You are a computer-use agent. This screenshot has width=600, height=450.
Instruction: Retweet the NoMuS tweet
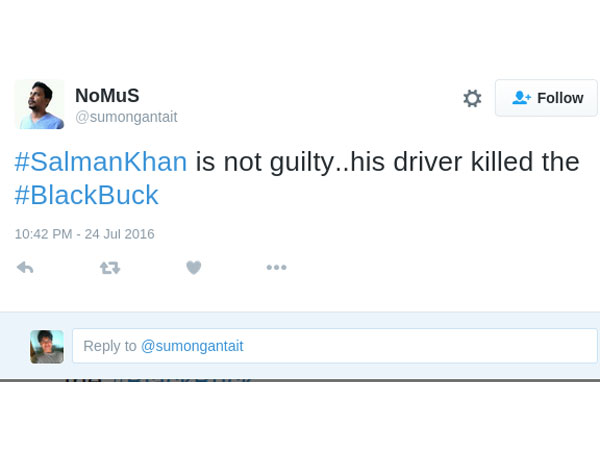coord(110,267)
